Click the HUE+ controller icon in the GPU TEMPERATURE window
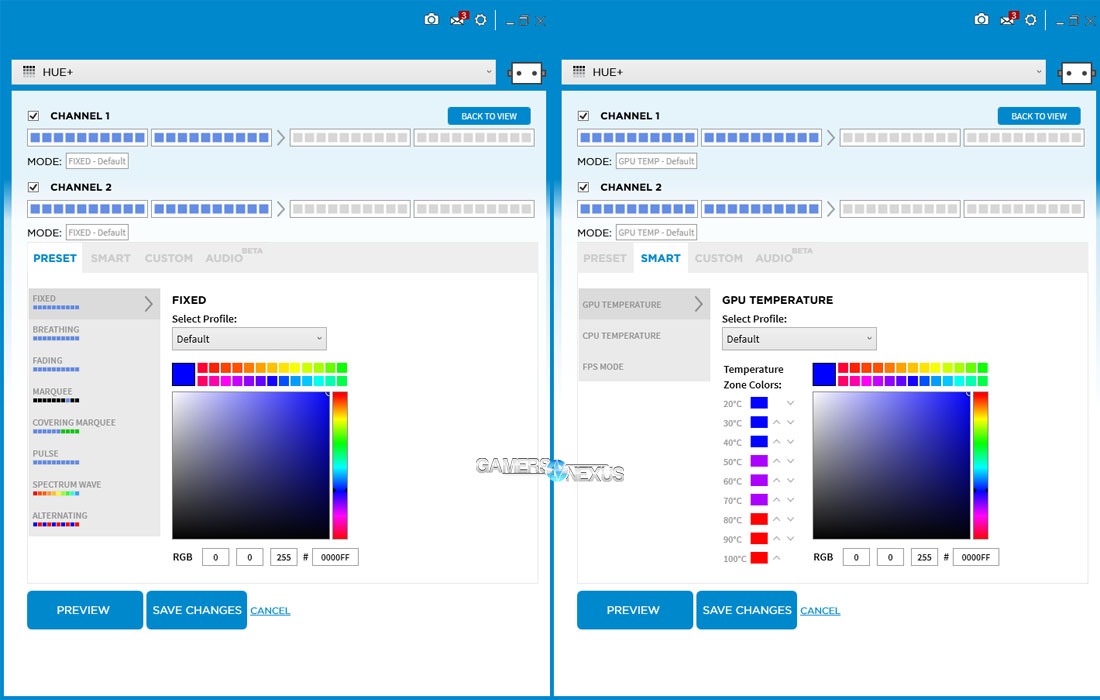Screen dimensions: 1100x700 [1076, 72]
